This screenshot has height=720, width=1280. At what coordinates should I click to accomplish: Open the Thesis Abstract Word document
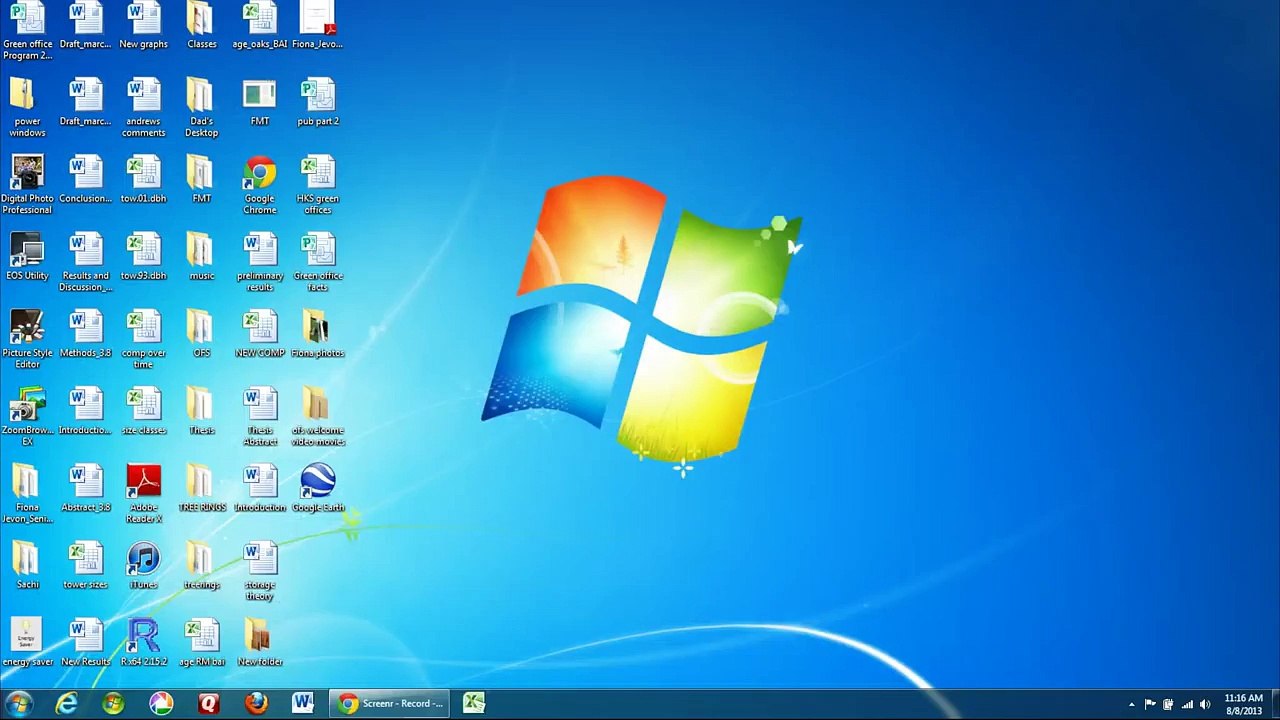[259, 416]
